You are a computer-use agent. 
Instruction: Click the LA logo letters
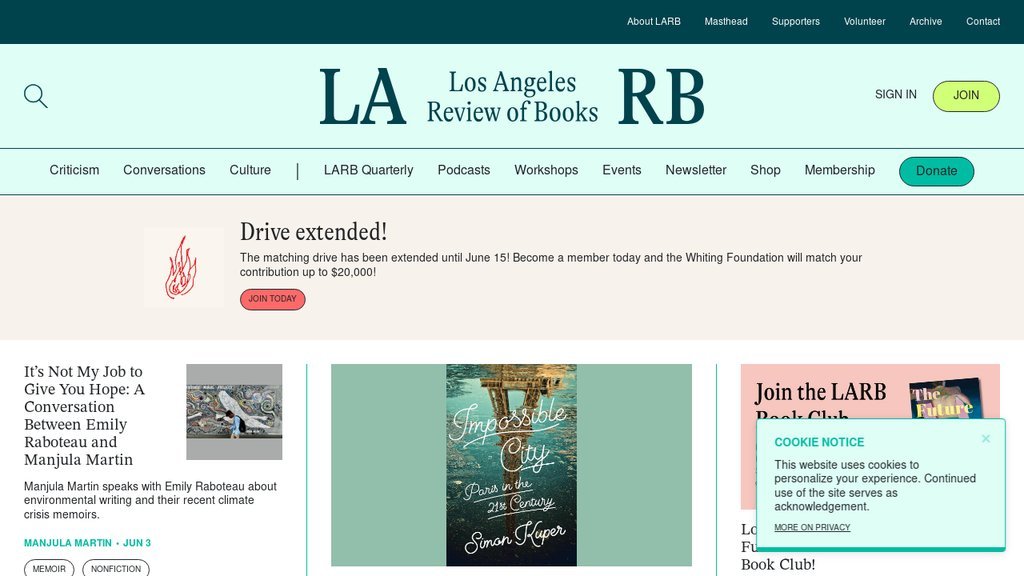pos(362,97)
